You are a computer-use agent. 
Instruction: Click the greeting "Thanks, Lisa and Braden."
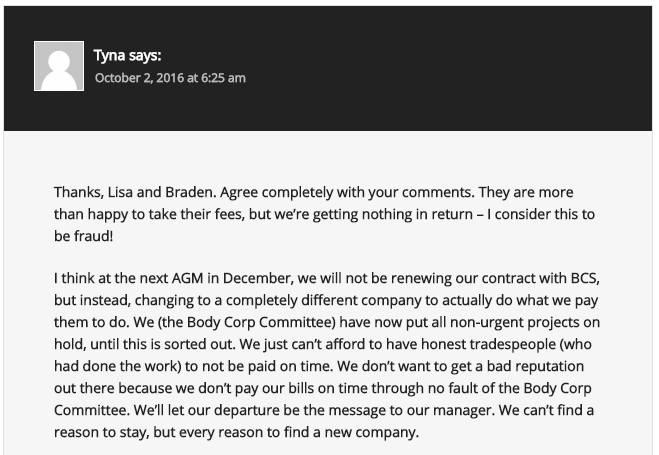133,191
